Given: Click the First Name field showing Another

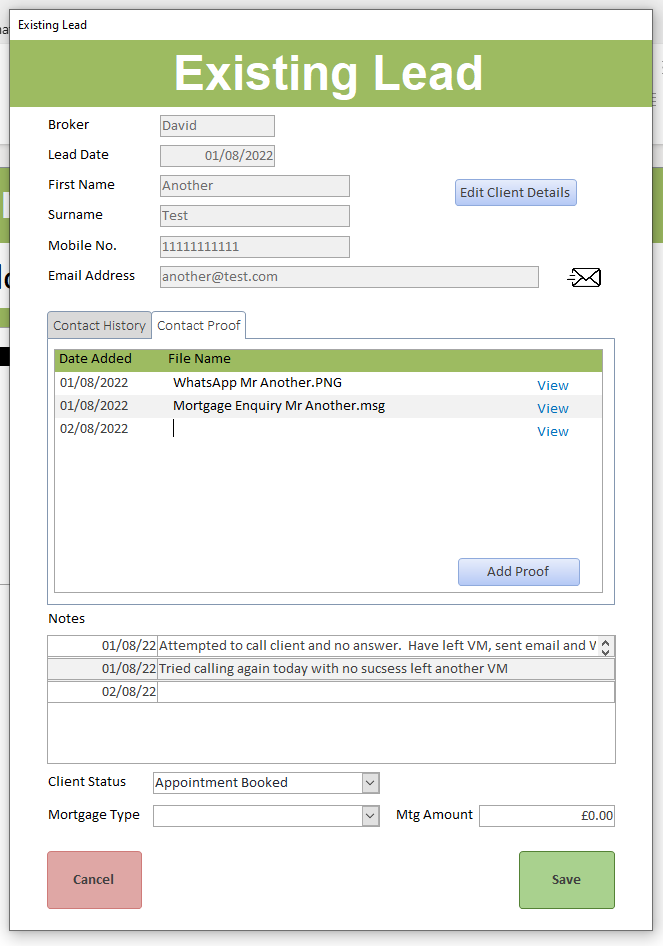Looking at the screenshot, I should tap(255, 186).
